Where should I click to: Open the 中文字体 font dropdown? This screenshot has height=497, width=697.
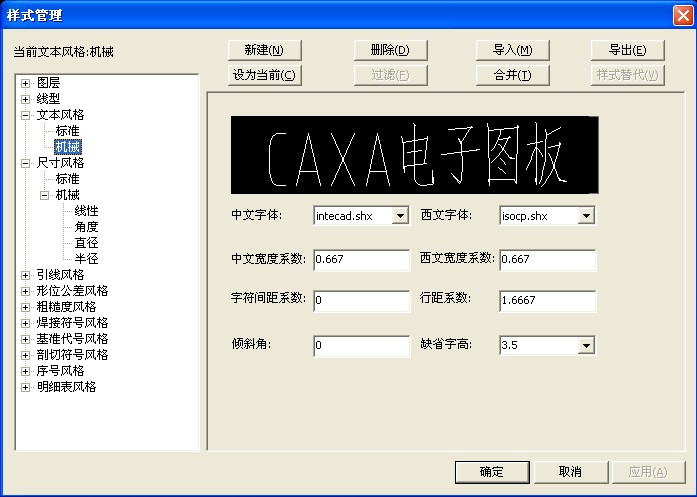(400, 216)
